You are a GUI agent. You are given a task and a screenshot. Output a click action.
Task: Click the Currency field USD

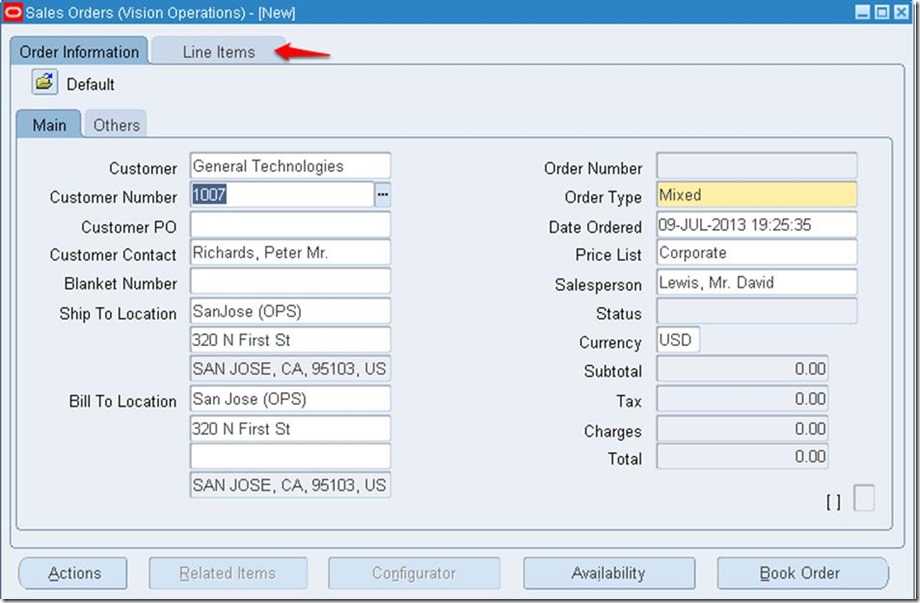click(x=678, y=340)
